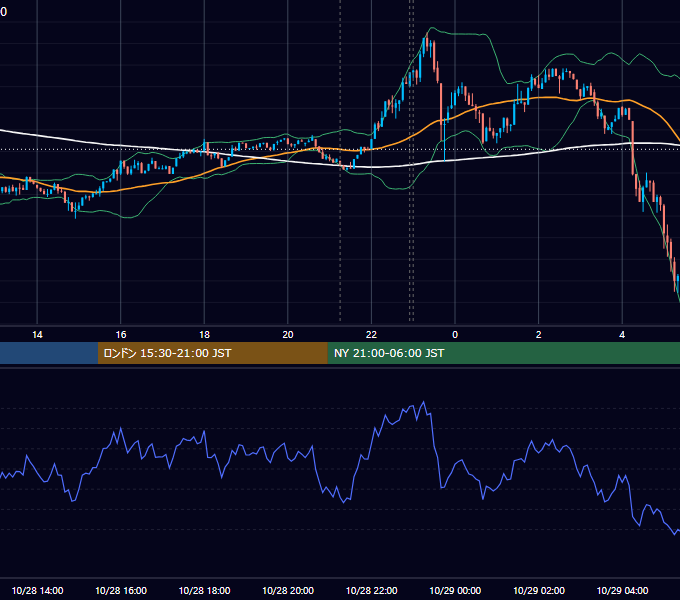
Task: Click the 10/28 16:00 date label
Action: [x=121, y=590]
